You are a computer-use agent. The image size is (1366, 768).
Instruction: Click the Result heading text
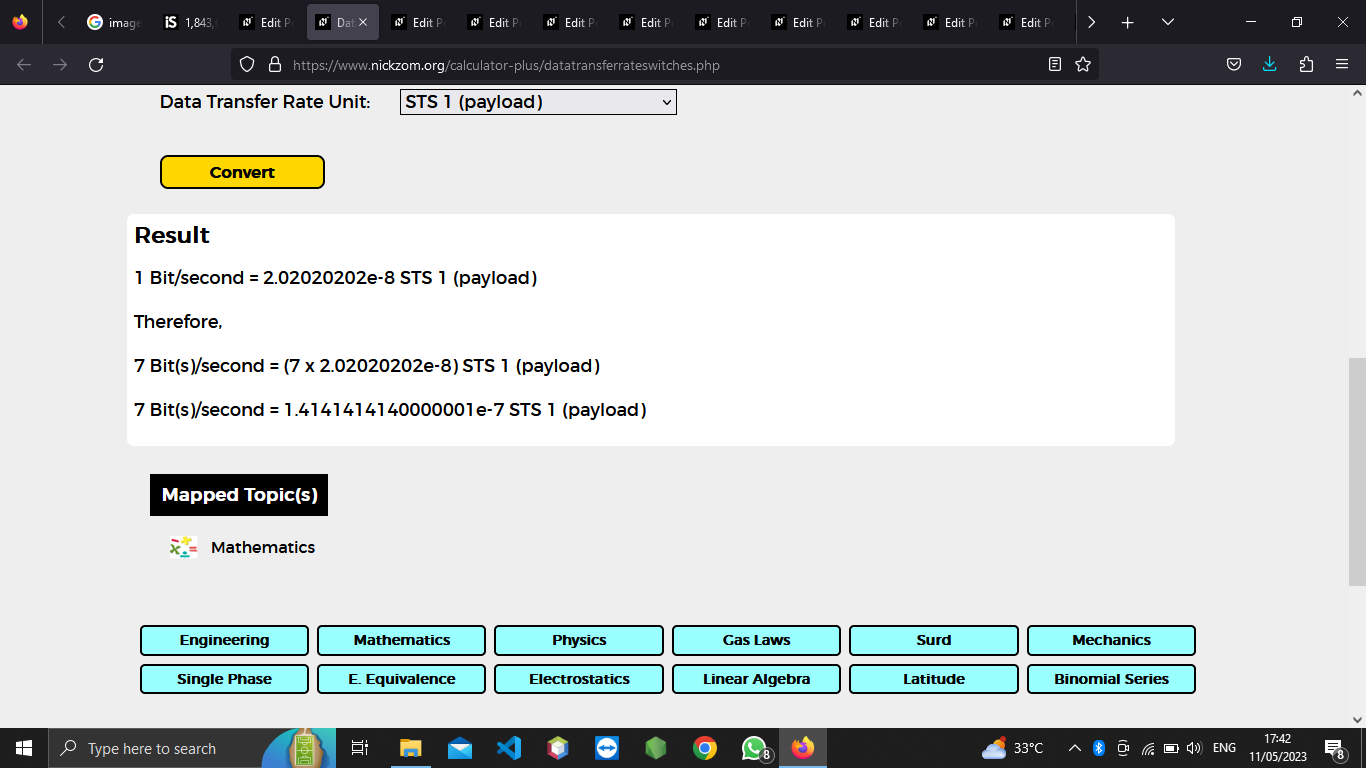click(172, 235)
